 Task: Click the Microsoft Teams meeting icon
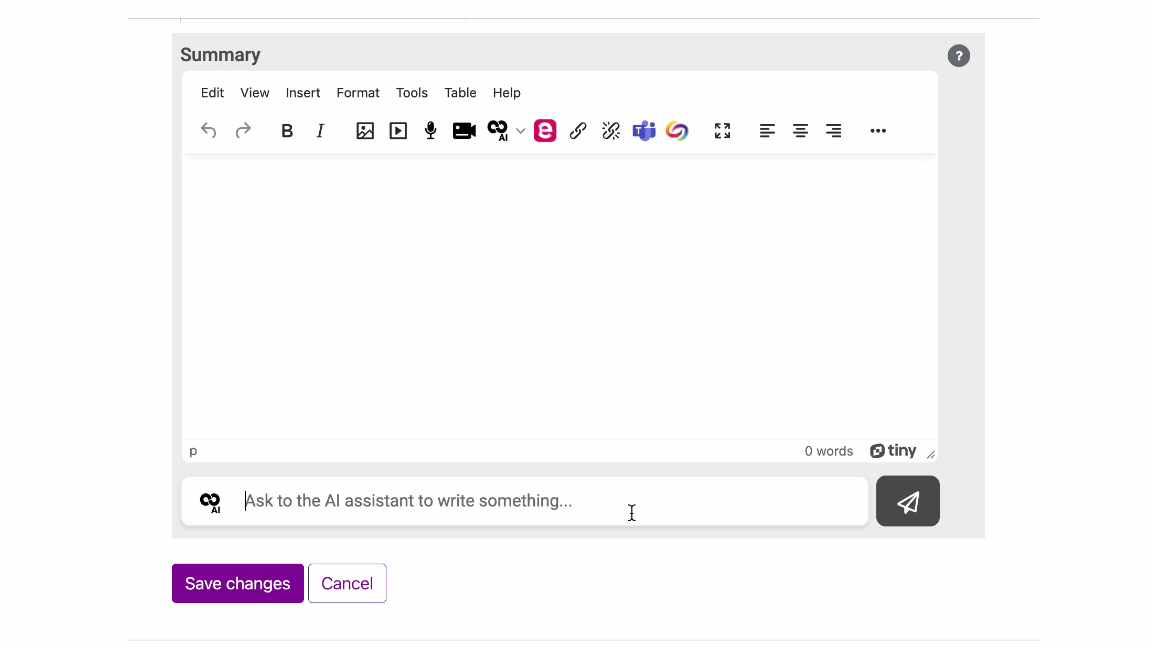(x=644, y=131)
